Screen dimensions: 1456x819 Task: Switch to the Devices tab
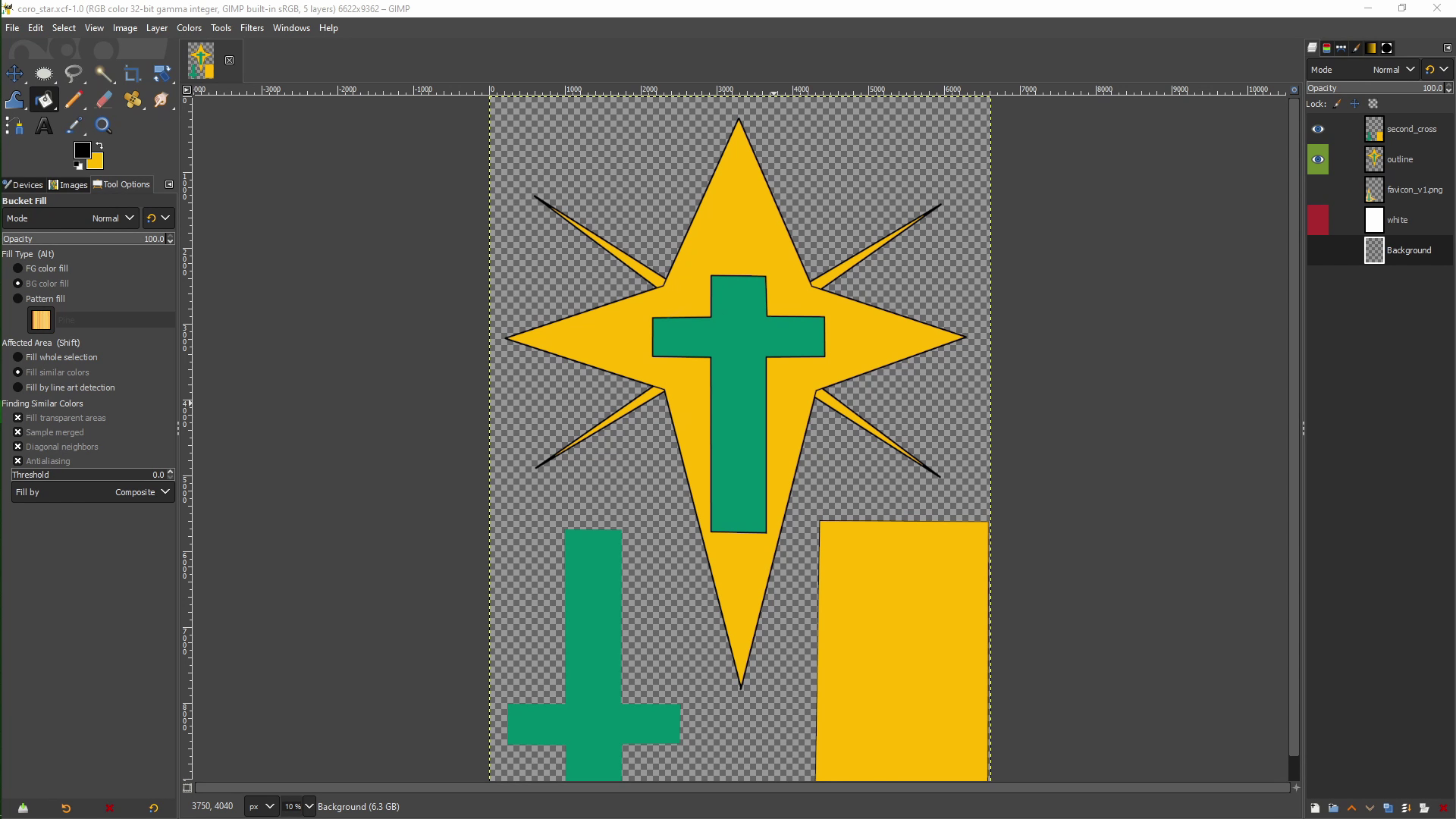point(24,184)
